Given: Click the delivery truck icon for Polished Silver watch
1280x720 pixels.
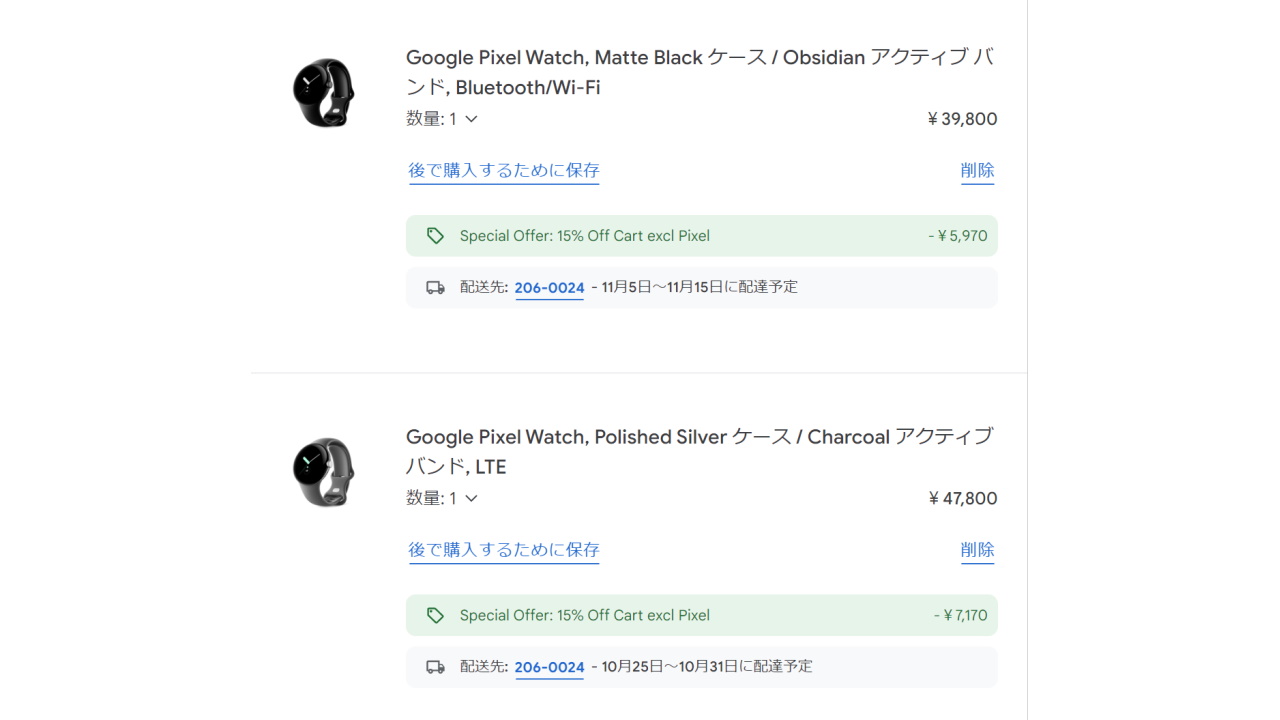Looking at the screenshot, I should pos(435,666).
